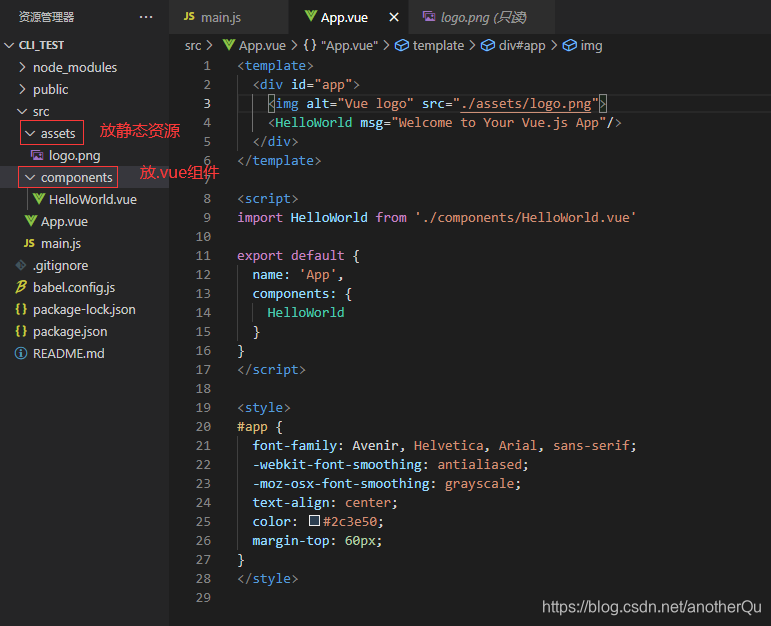Click the text-align center declaration
The image size is (771, 626).
pyautogui.click(x=325, y=503)
